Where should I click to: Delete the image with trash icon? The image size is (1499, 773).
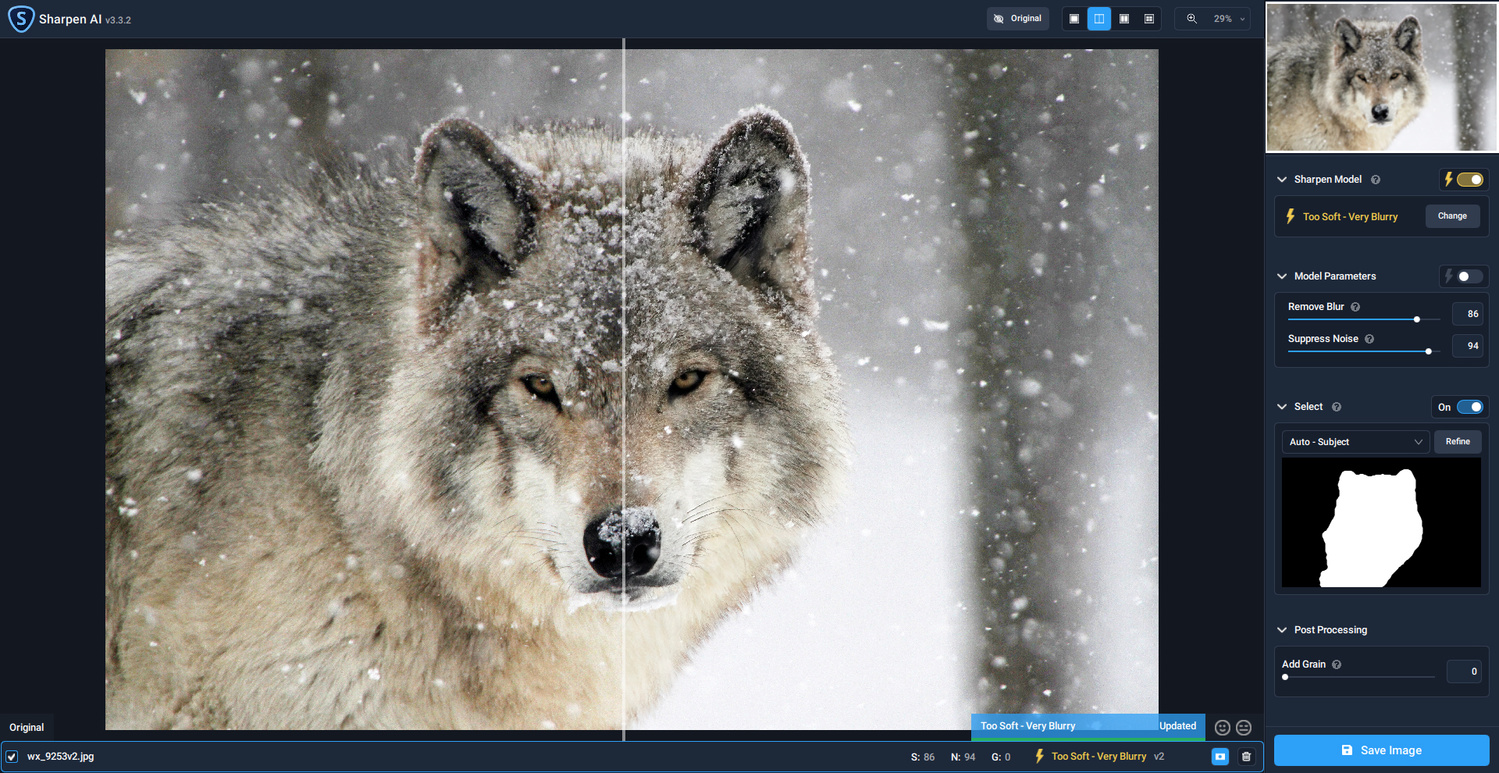pos(1246,757)
